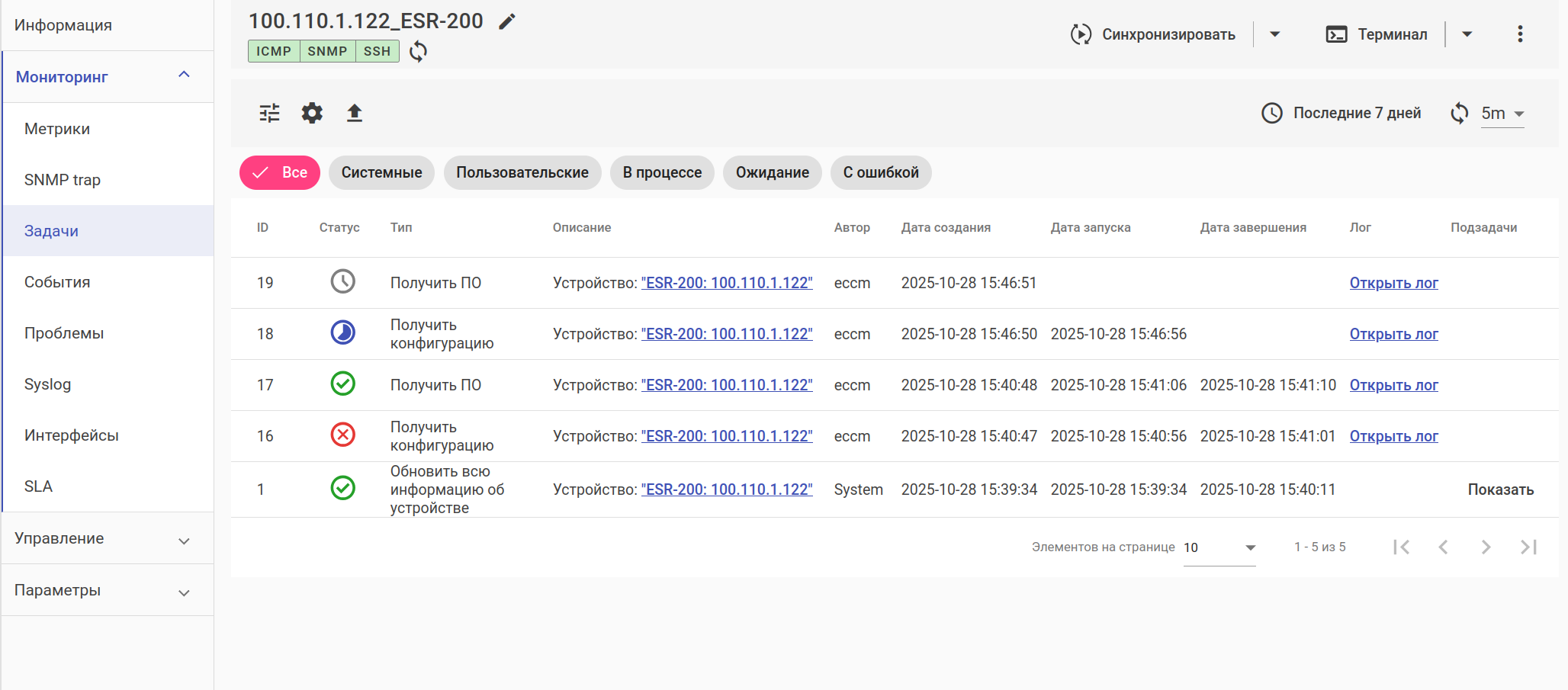The image size is (1568, 690).
Task: Open task settings gear icon
Action: click(312, 113)
